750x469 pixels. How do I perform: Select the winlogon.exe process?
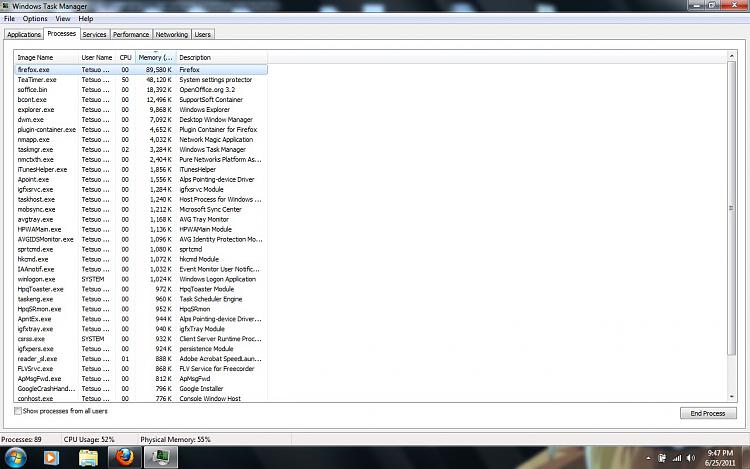tap(141, 279)
